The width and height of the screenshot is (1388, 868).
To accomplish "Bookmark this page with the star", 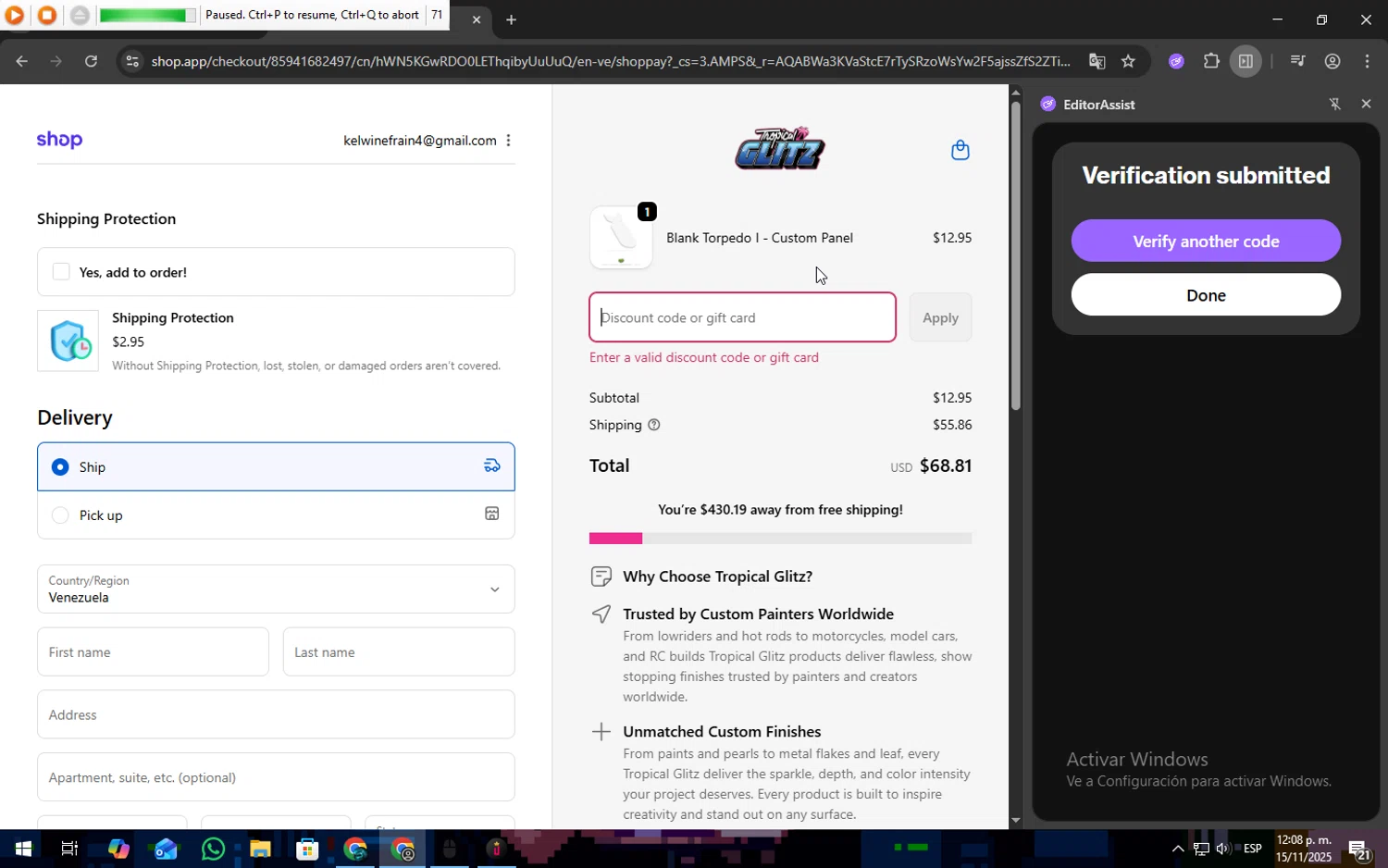I will pyautogui.click(x=1128, y=61).
